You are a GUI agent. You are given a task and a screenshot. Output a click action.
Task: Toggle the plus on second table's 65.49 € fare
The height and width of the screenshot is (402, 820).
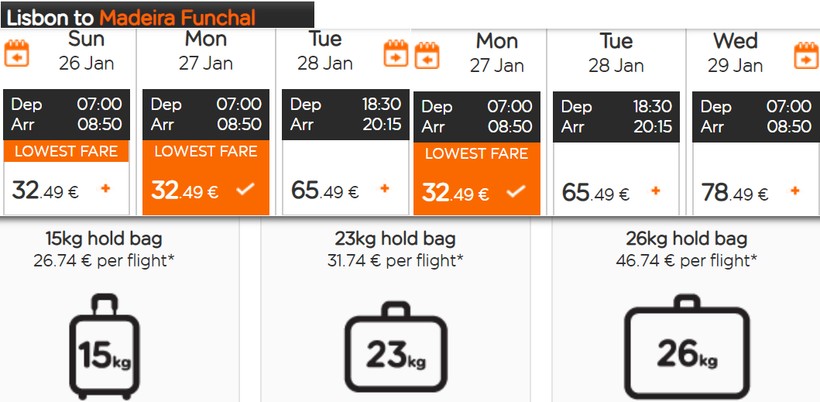[x=656, y=190]
